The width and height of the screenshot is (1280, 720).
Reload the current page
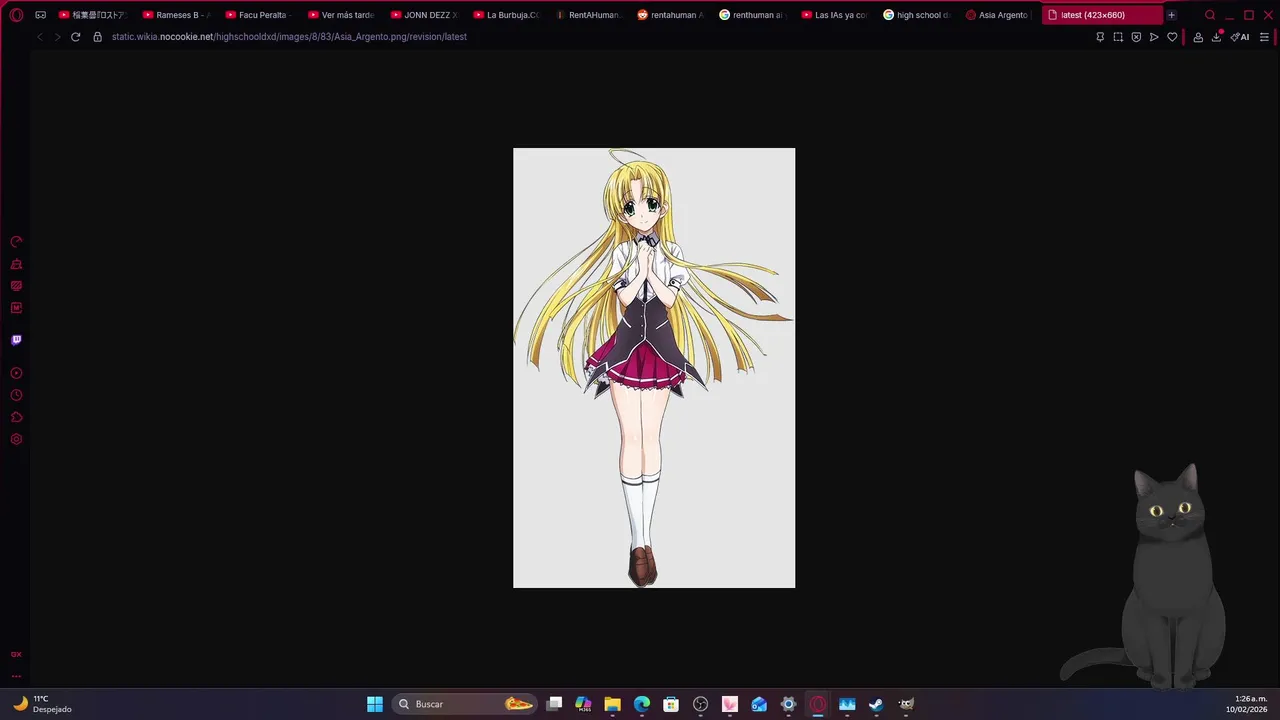75,37
